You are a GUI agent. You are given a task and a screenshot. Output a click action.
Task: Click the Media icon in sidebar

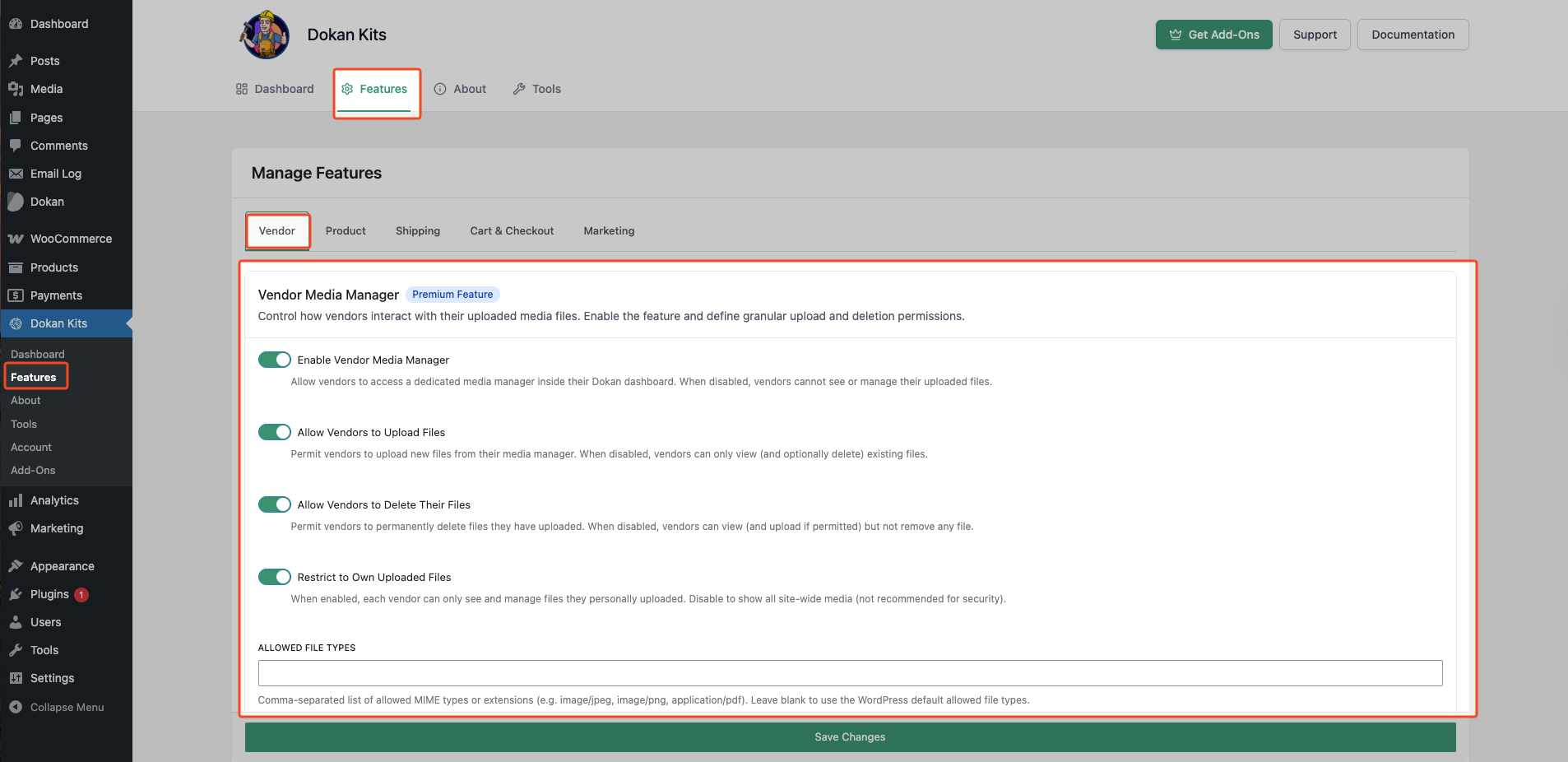coord(16,89)
